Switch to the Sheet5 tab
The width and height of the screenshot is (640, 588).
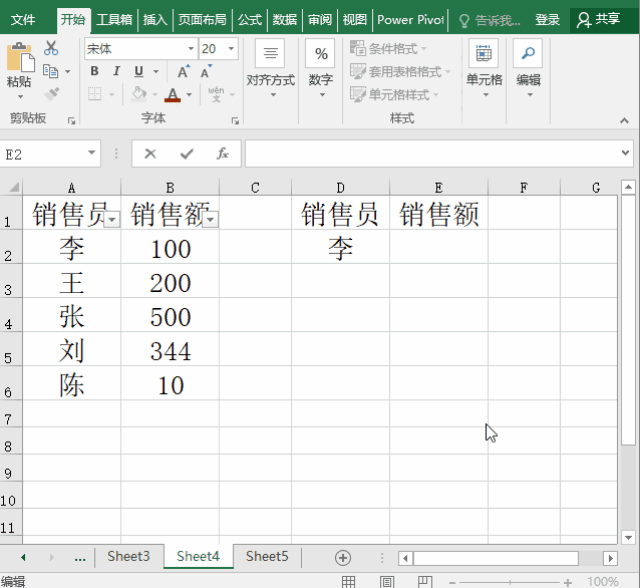point(267,556)
